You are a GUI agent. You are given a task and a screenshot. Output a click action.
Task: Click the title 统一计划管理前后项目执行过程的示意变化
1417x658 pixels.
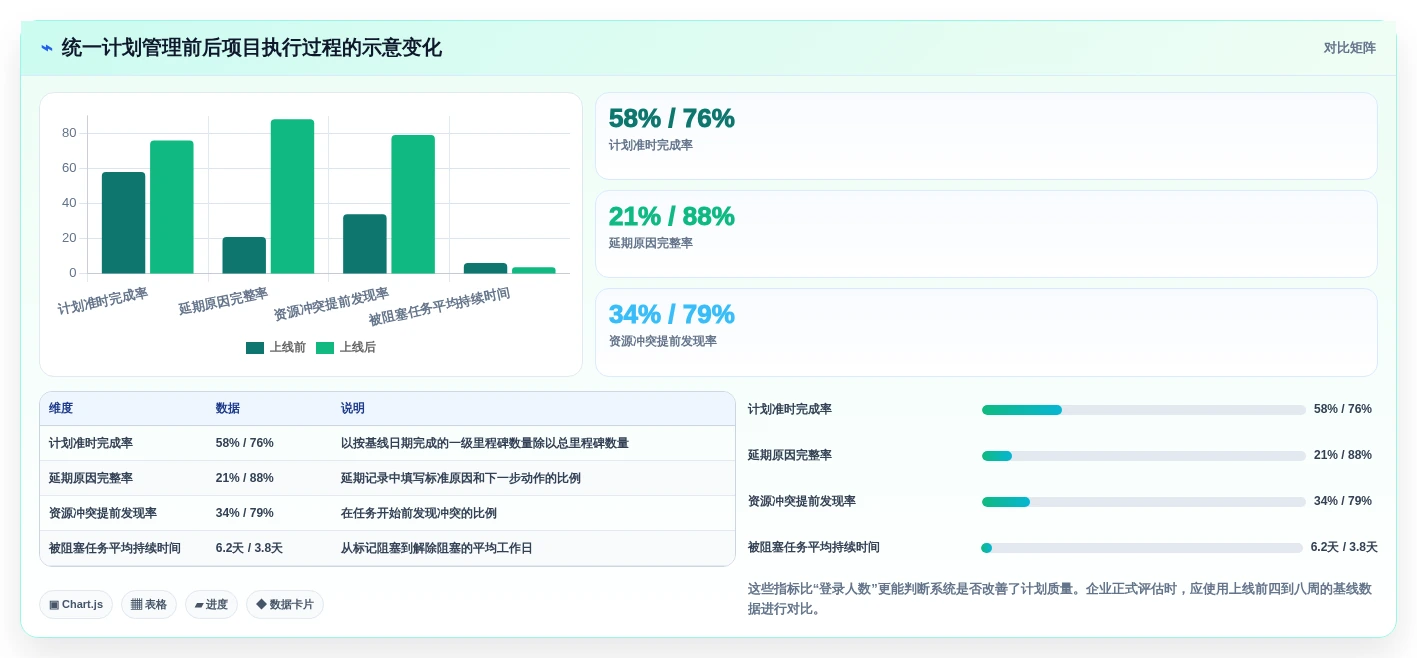251,48
